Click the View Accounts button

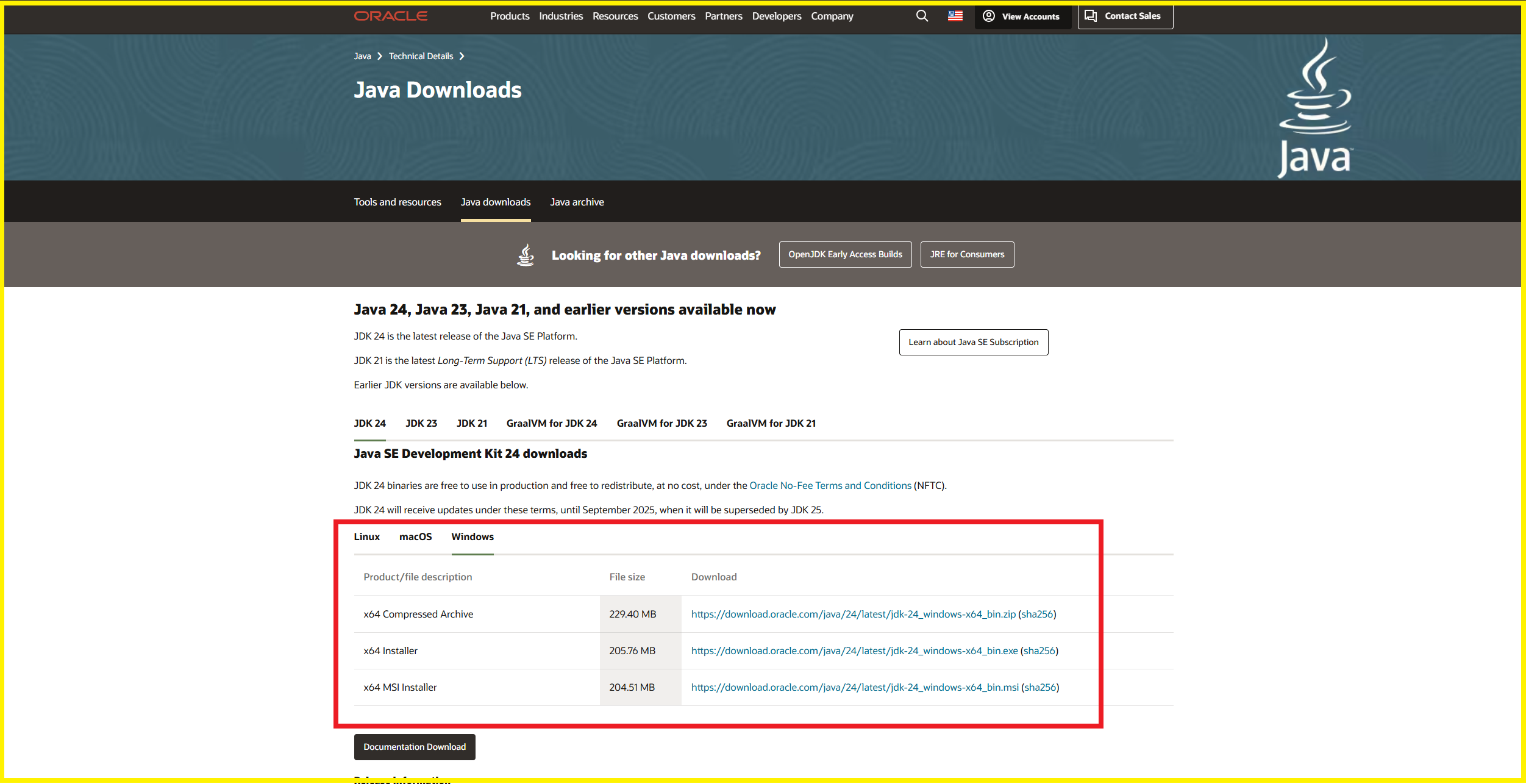(x=1022, y=16)
